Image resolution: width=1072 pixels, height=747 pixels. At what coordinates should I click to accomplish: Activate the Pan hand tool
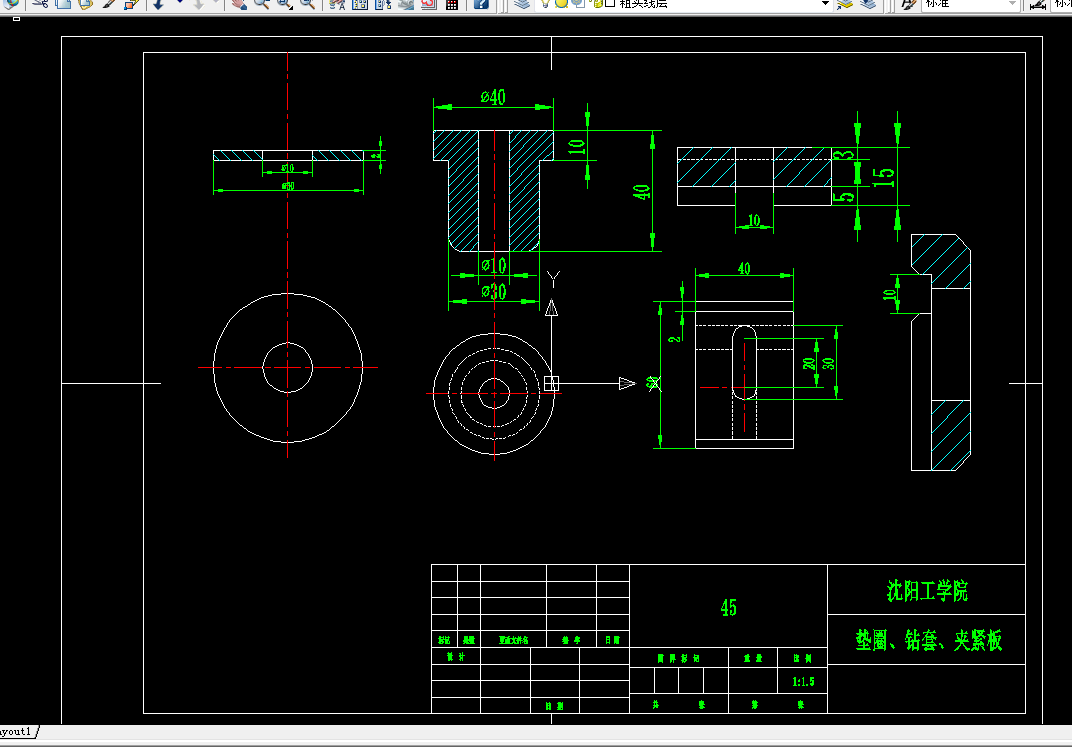[x=239, y=3]
